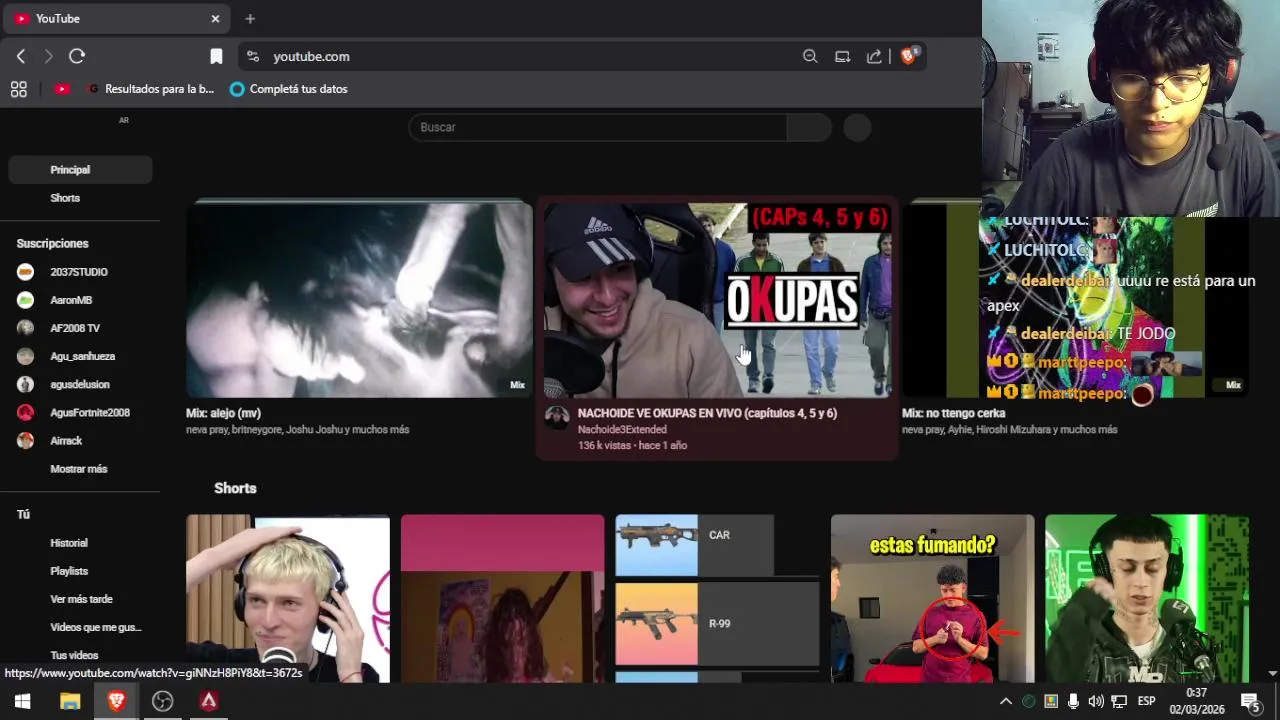This screenshot has height=720, width=1280.
Task: Open the green-background streamer Short
Action: pyautogui.click(x=1147, y=598)
